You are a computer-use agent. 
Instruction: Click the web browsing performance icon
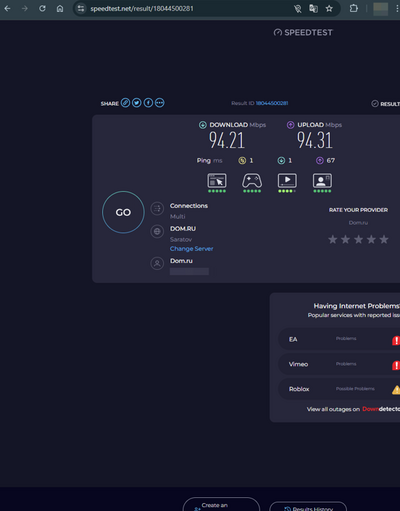217,181
